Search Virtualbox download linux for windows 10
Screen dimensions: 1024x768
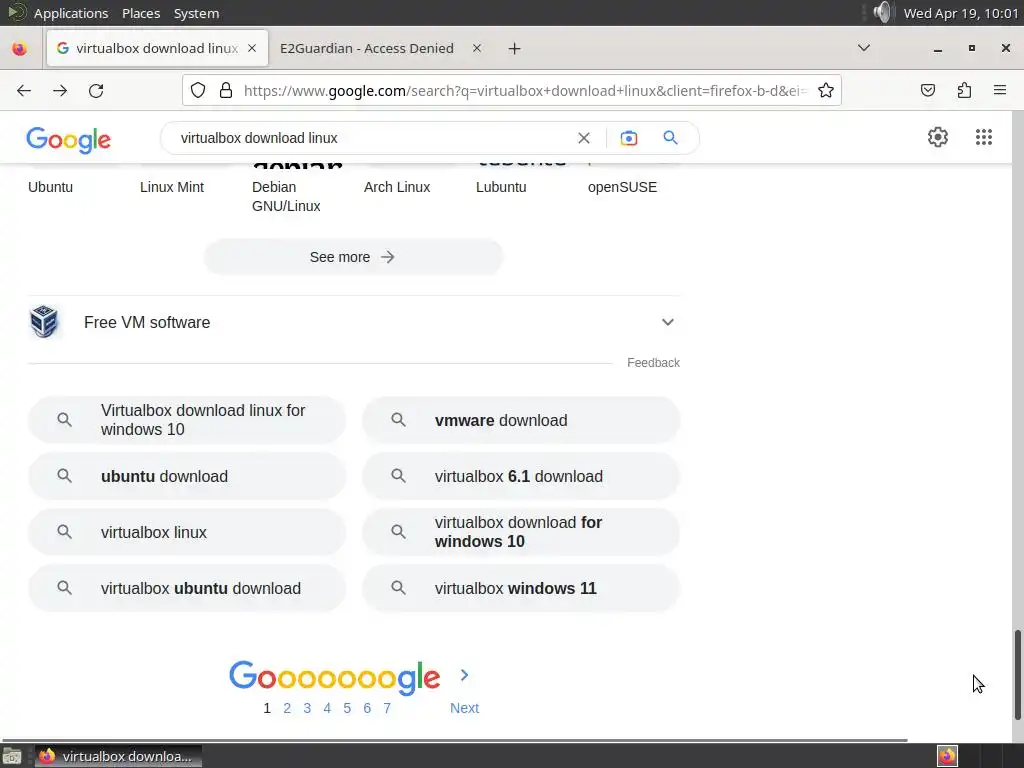tap(187, 420)
